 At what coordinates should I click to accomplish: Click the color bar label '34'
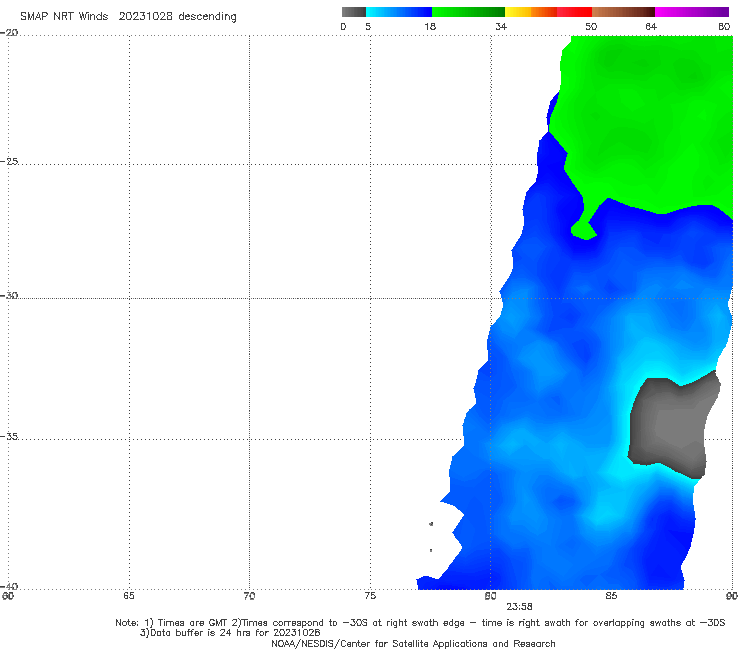[x=501, y=26]
